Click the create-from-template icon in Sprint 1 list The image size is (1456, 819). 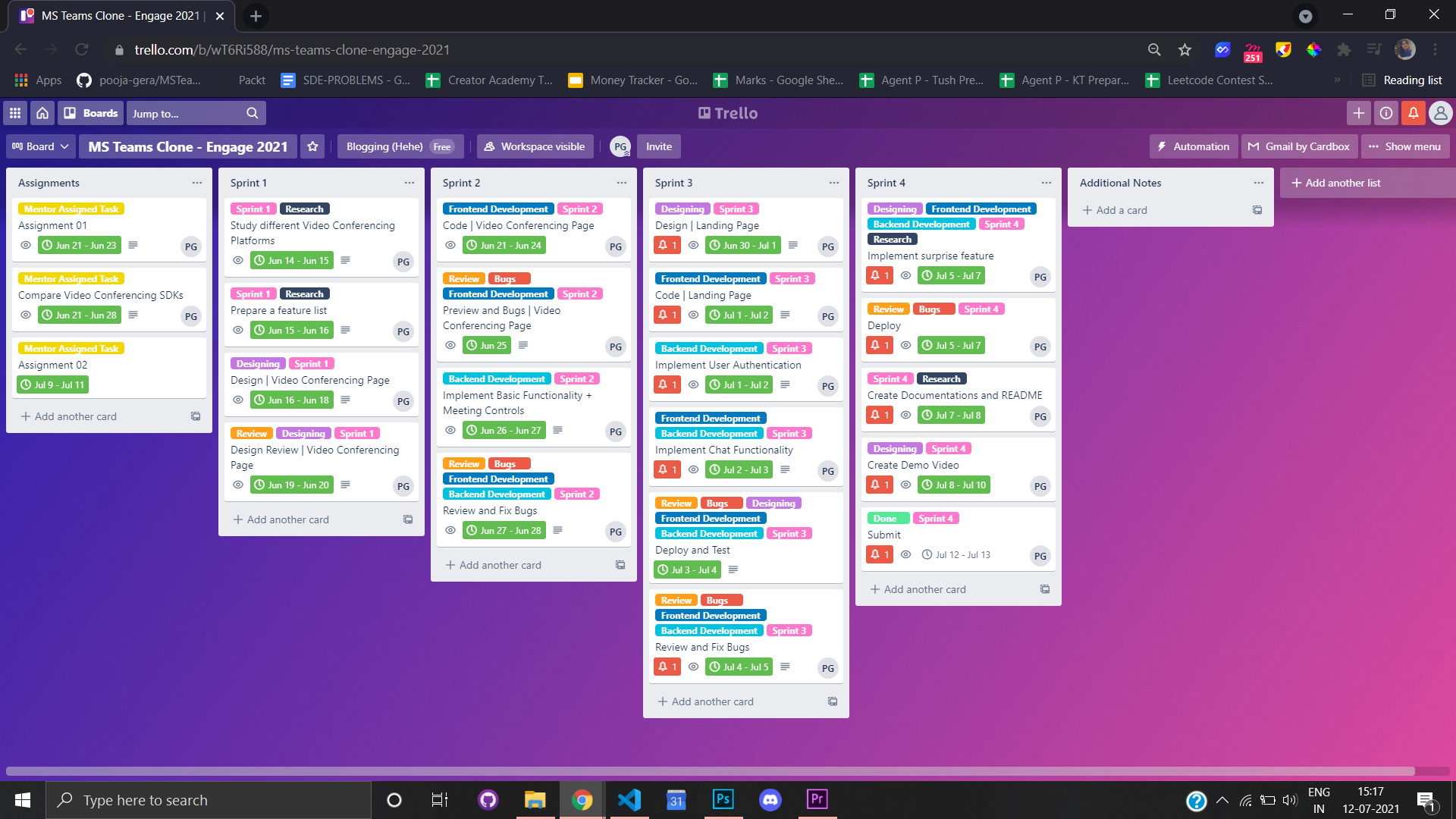pyautogui.click(x=408, y=519)
